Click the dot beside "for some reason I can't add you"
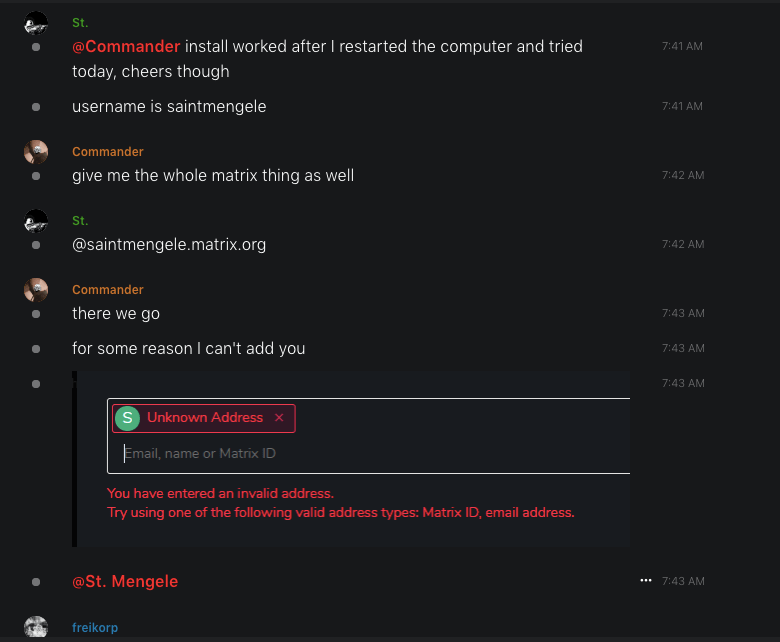Viewport: 780px width, 642px height. (x=36, y=349)
